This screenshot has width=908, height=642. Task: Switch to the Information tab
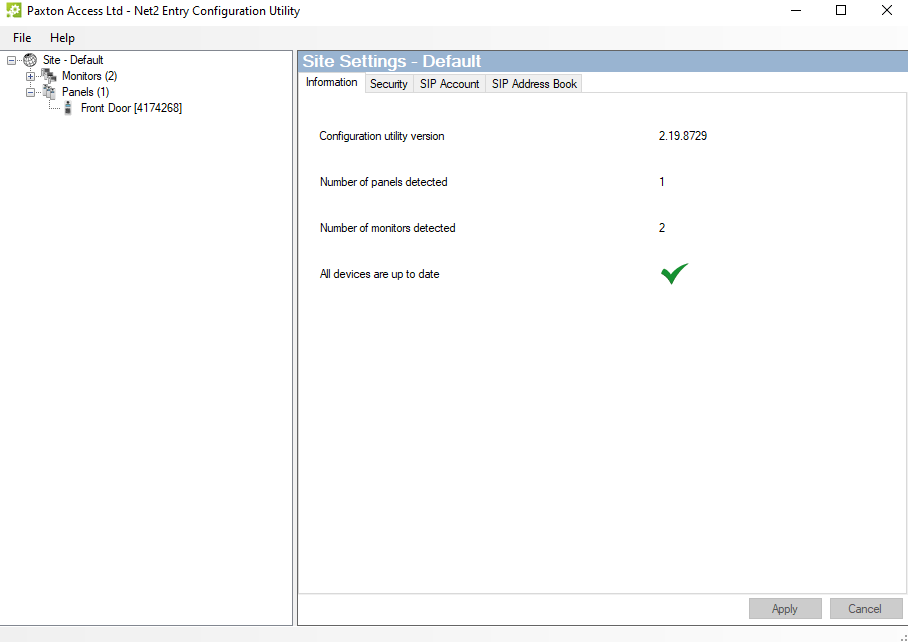click(331, 82)
